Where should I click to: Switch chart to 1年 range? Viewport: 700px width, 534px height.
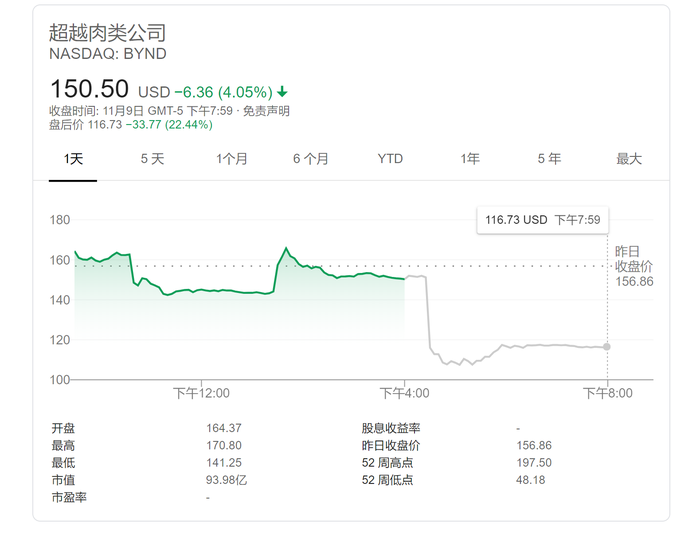[470, 159]
